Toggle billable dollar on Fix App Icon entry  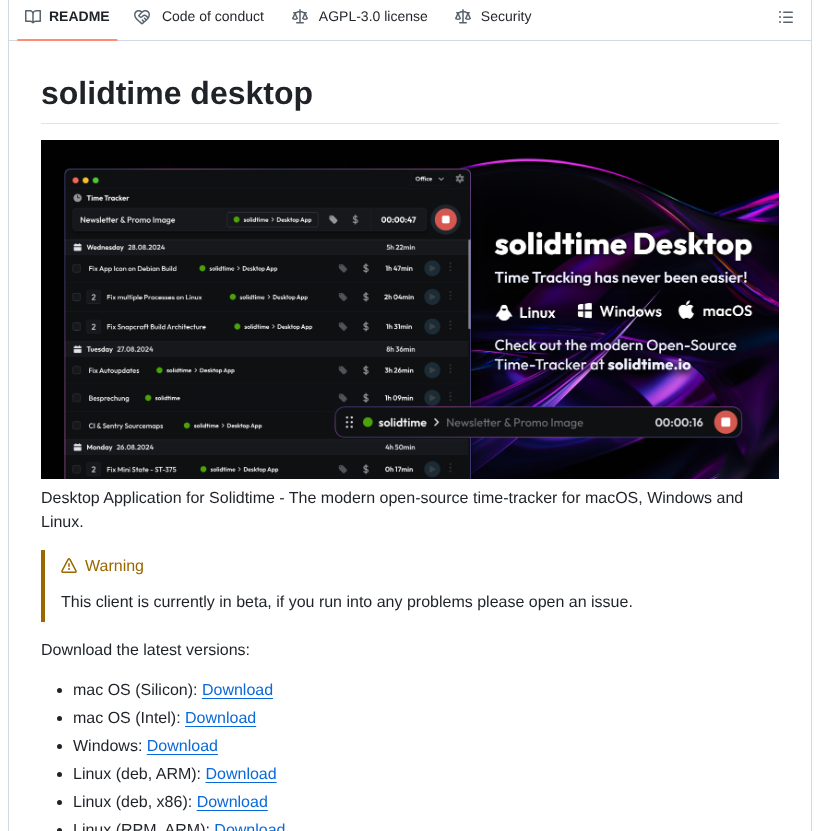click(364, 268)
